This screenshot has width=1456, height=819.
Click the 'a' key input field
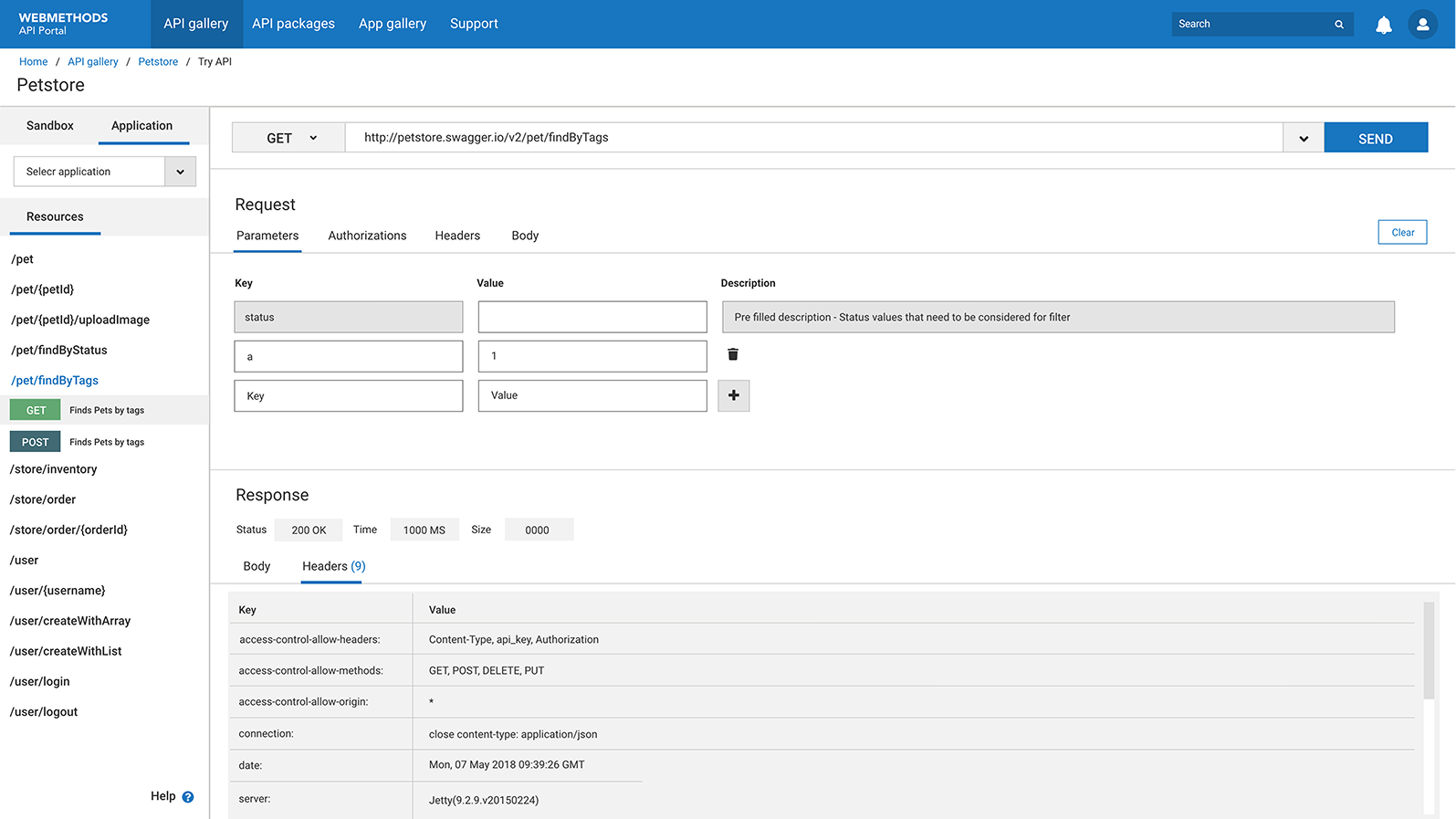click(x=349, y=356)
